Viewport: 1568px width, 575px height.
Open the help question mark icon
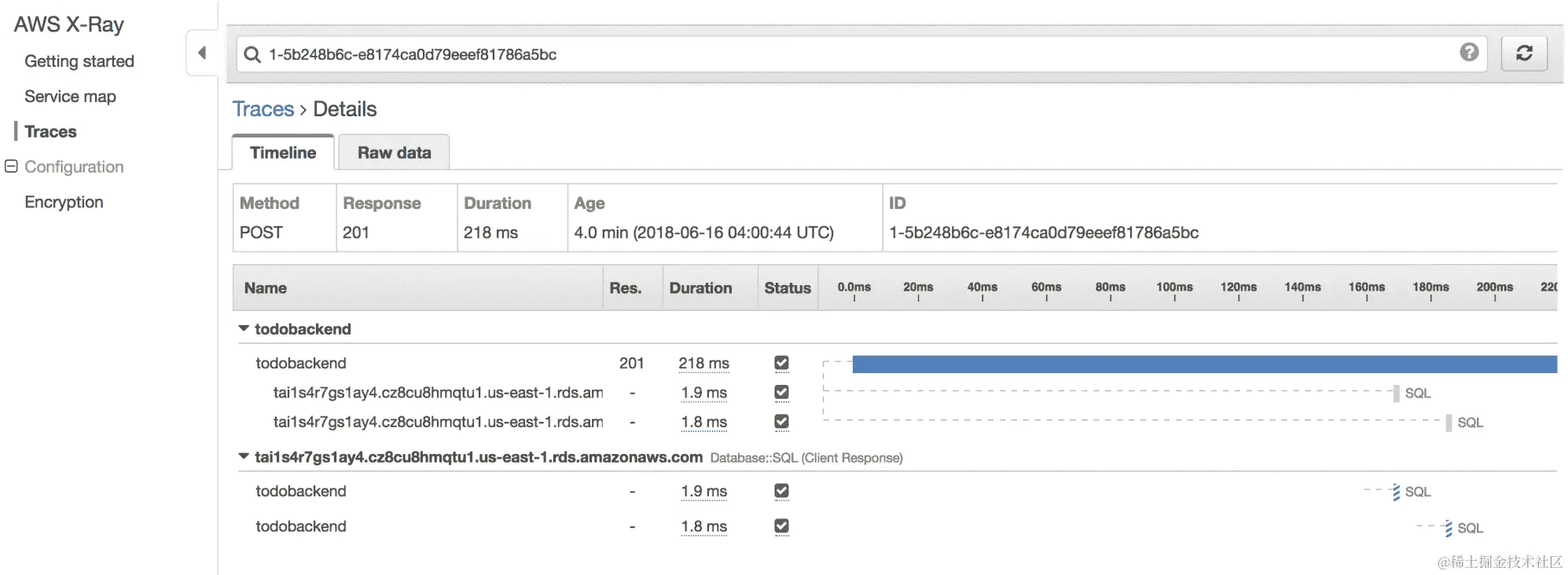[1469, 52]
